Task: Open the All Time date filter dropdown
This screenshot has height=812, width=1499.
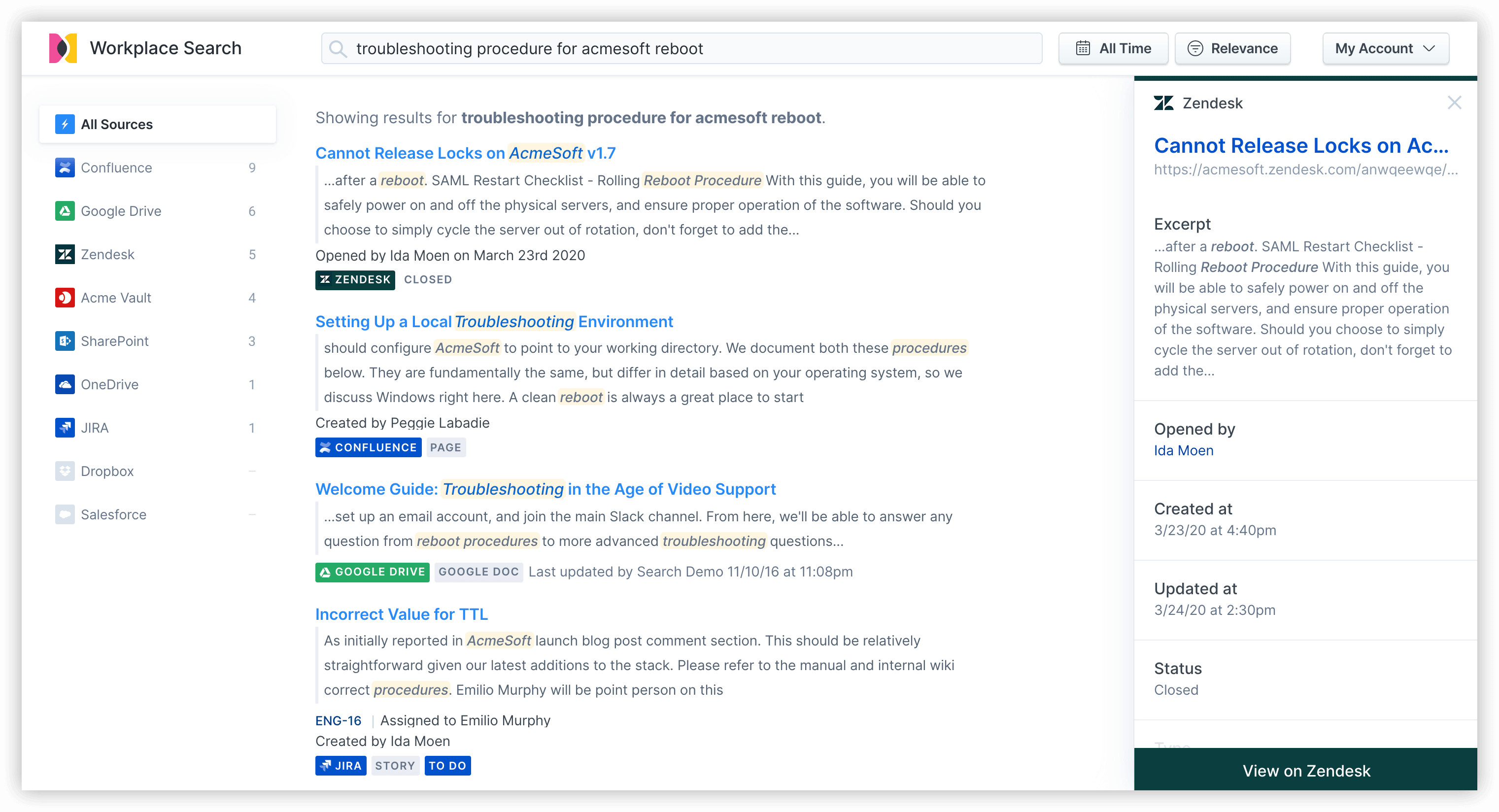Action: pos(1113,48)
